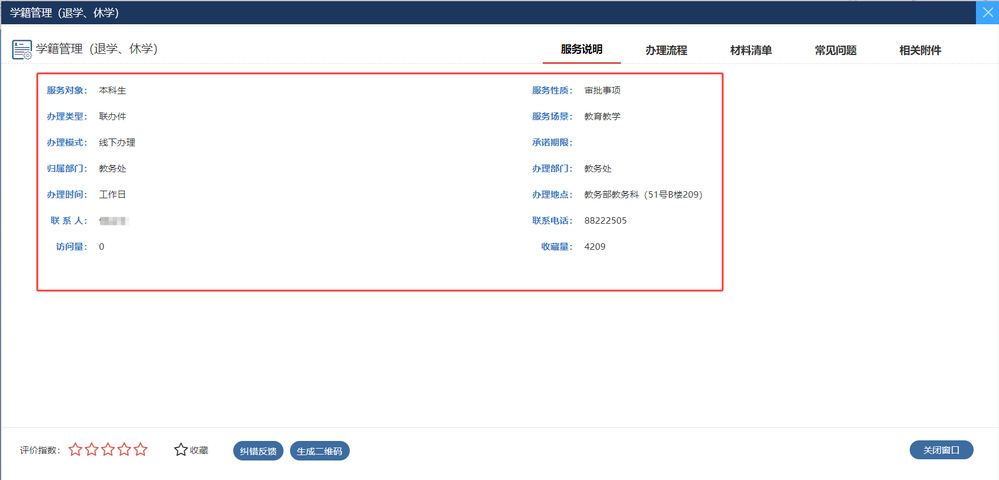Close dialog with top-right X icon
Image resolution: width=999 pixels, height=480 pixels.
(x=985, y=12)
